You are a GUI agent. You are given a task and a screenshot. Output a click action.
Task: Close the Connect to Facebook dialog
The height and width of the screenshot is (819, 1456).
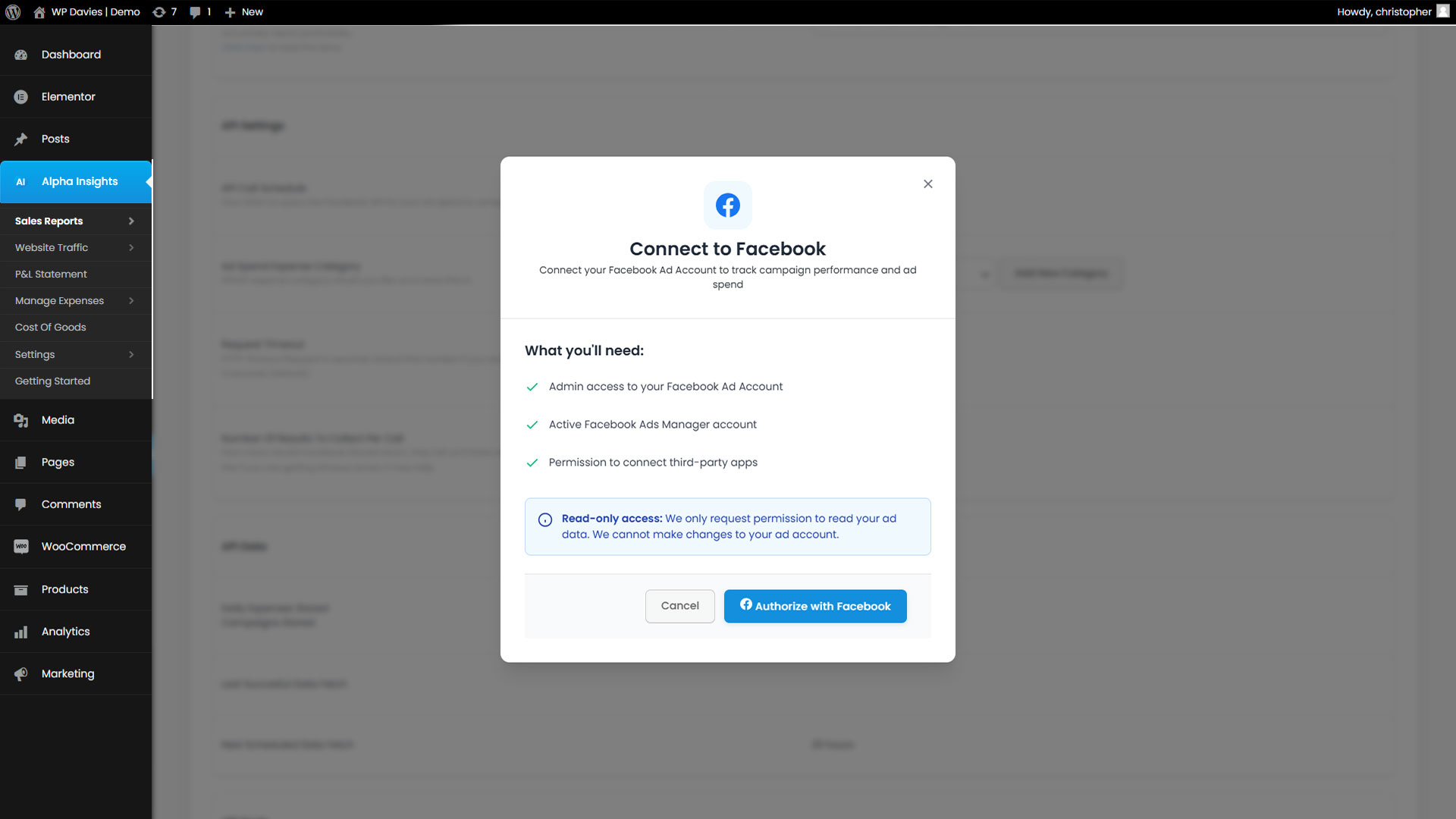927,184
